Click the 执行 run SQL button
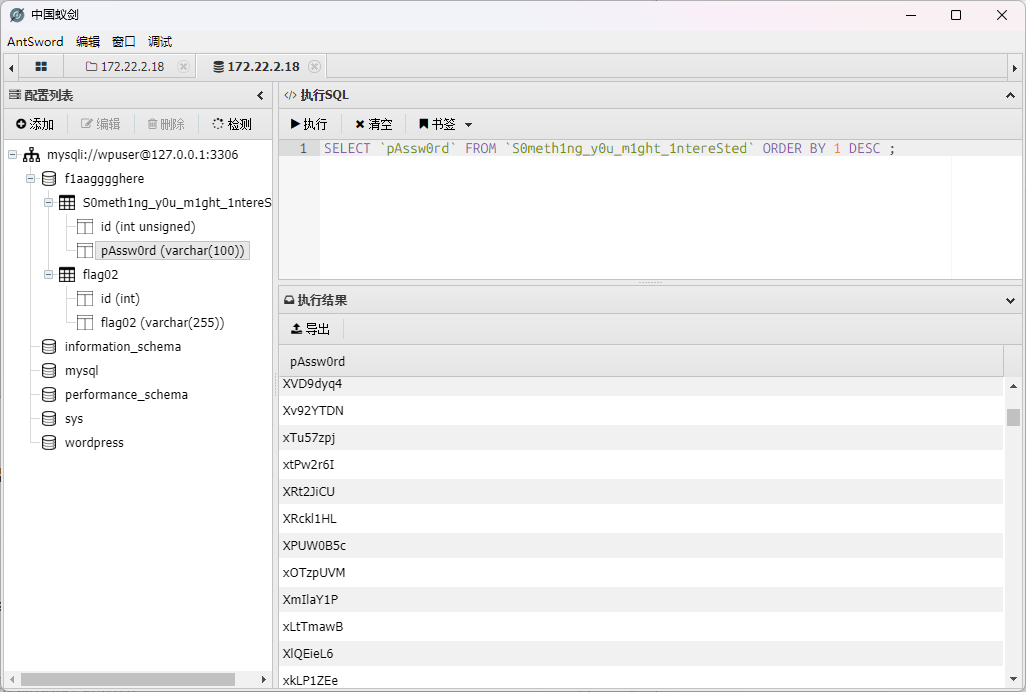This screenshot has height=692, width=1026. click(x=309, y=124)
